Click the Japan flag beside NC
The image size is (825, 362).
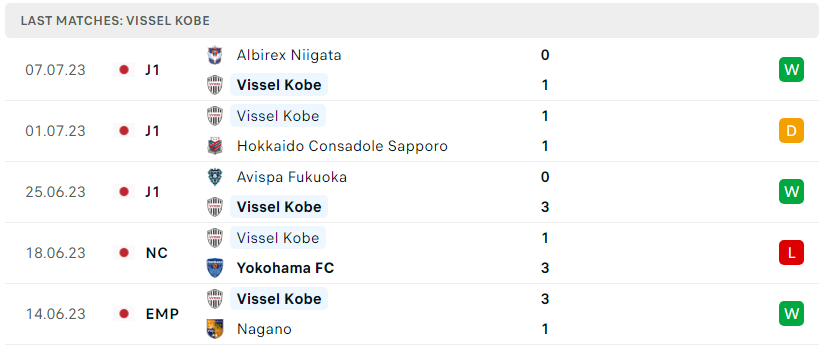pos(124,253)
